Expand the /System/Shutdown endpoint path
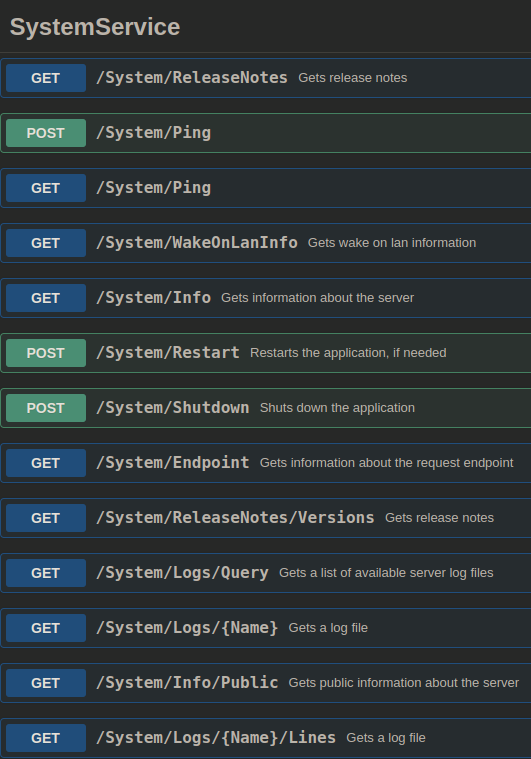This screenshot has height=759, width=531. tap(173, 408)
